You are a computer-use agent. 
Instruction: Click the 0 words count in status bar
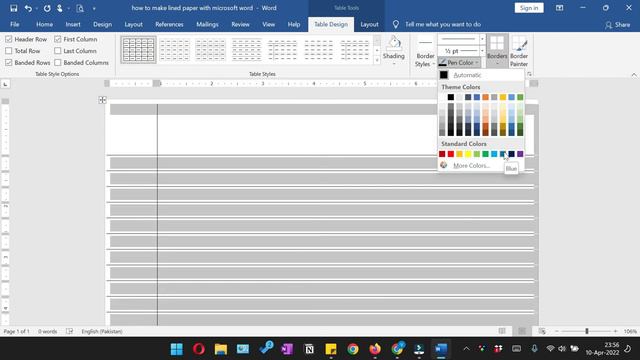[x=47, y=331]
